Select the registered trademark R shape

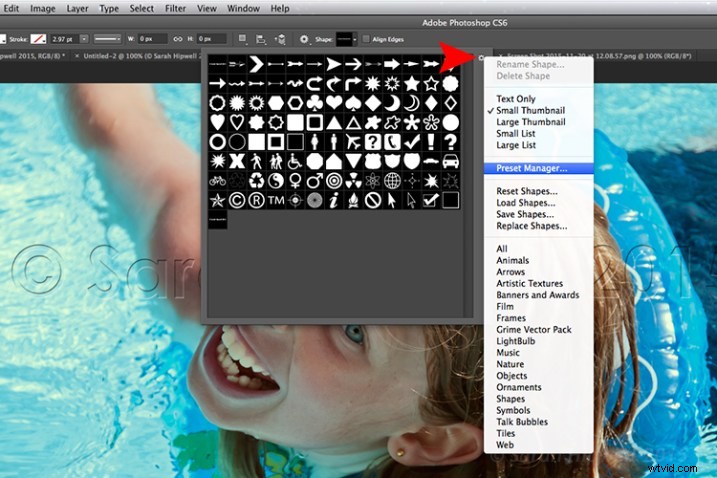click(256, 200)
